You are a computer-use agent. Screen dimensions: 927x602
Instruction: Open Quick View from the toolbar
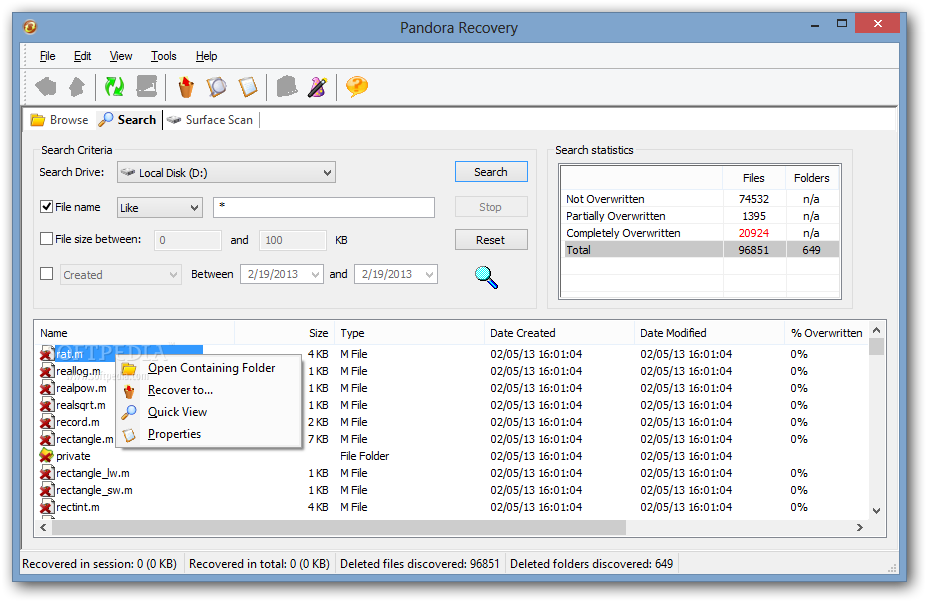pos(216,87)
